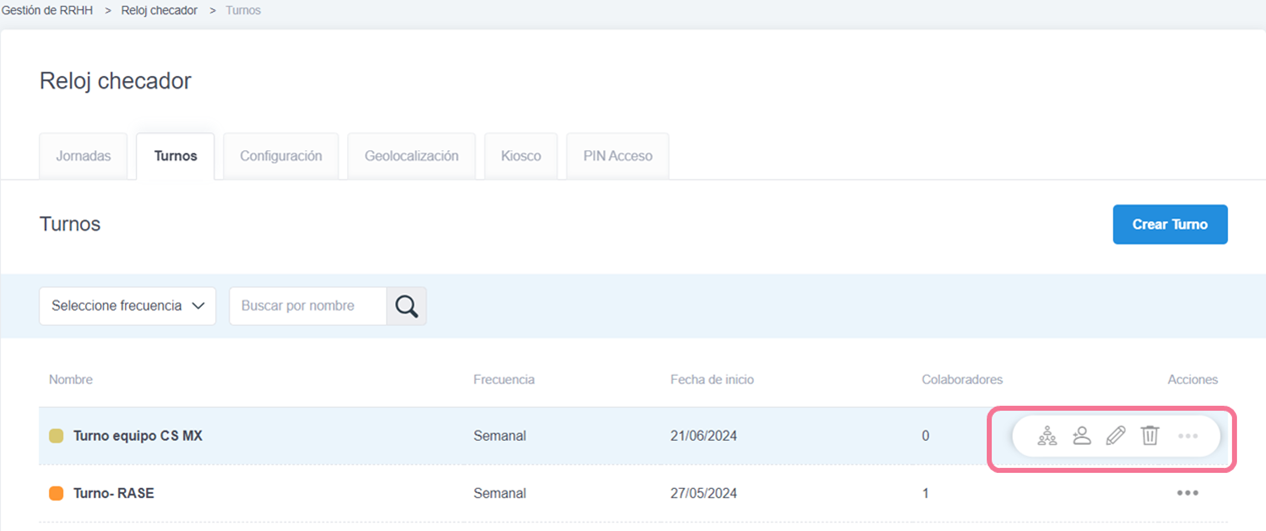Click the magnifying glass search button

point(406,306)
